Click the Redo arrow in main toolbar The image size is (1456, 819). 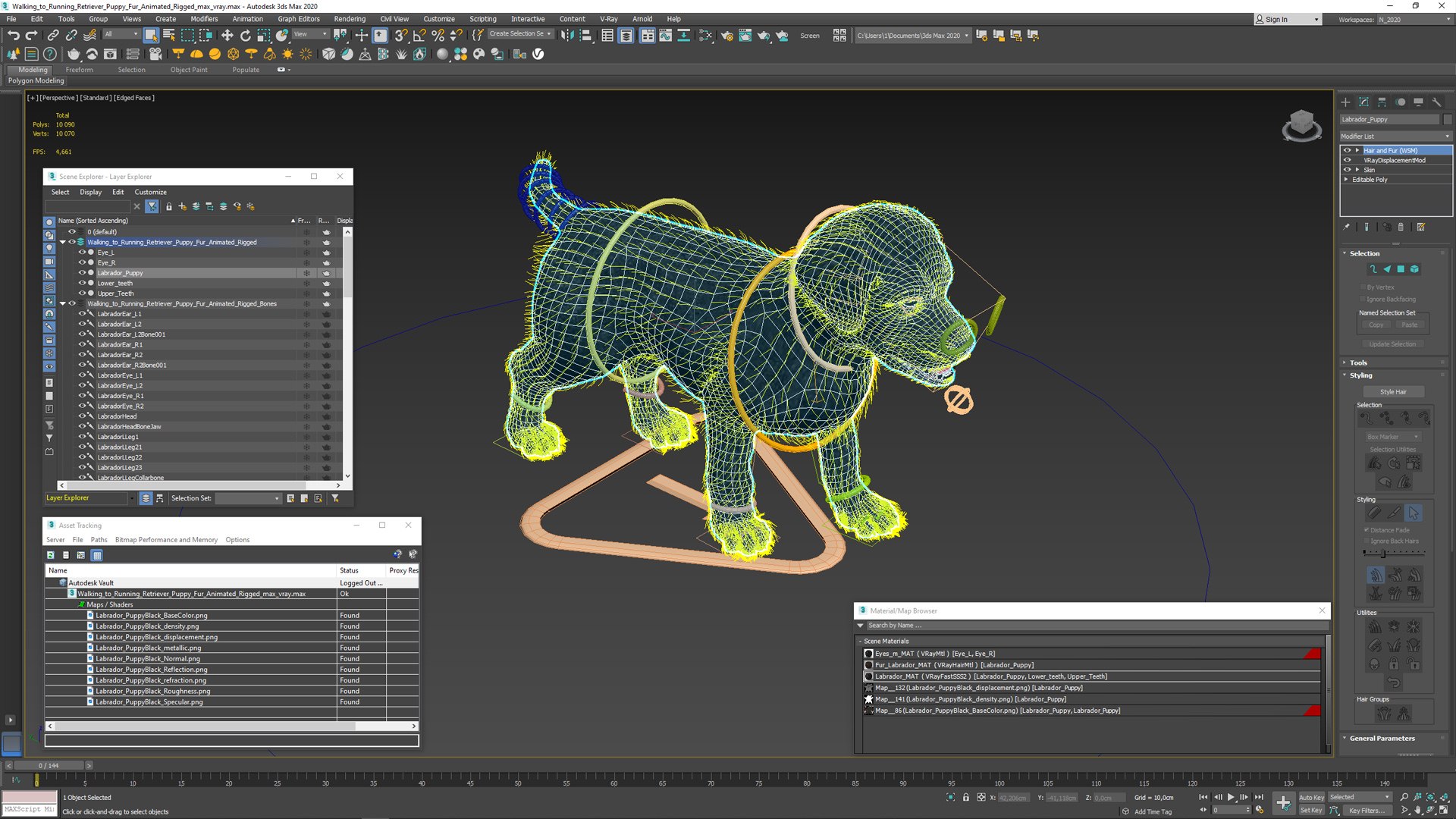coord(31,35)
